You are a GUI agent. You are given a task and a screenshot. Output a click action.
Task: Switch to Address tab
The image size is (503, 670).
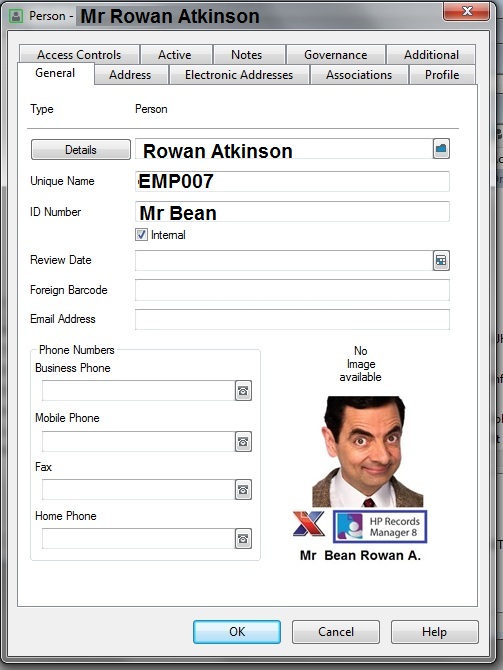(x=130, y=75)
